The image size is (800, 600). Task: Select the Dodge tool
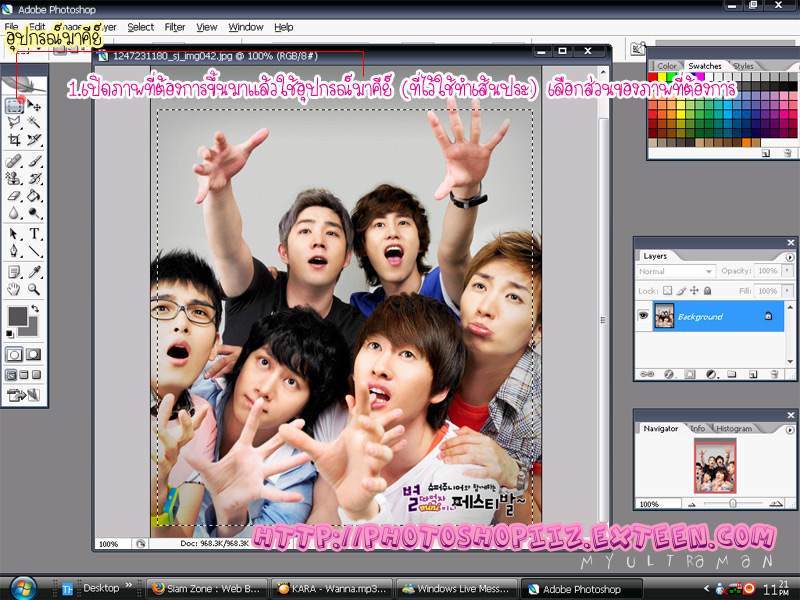[x=34, y=213]
